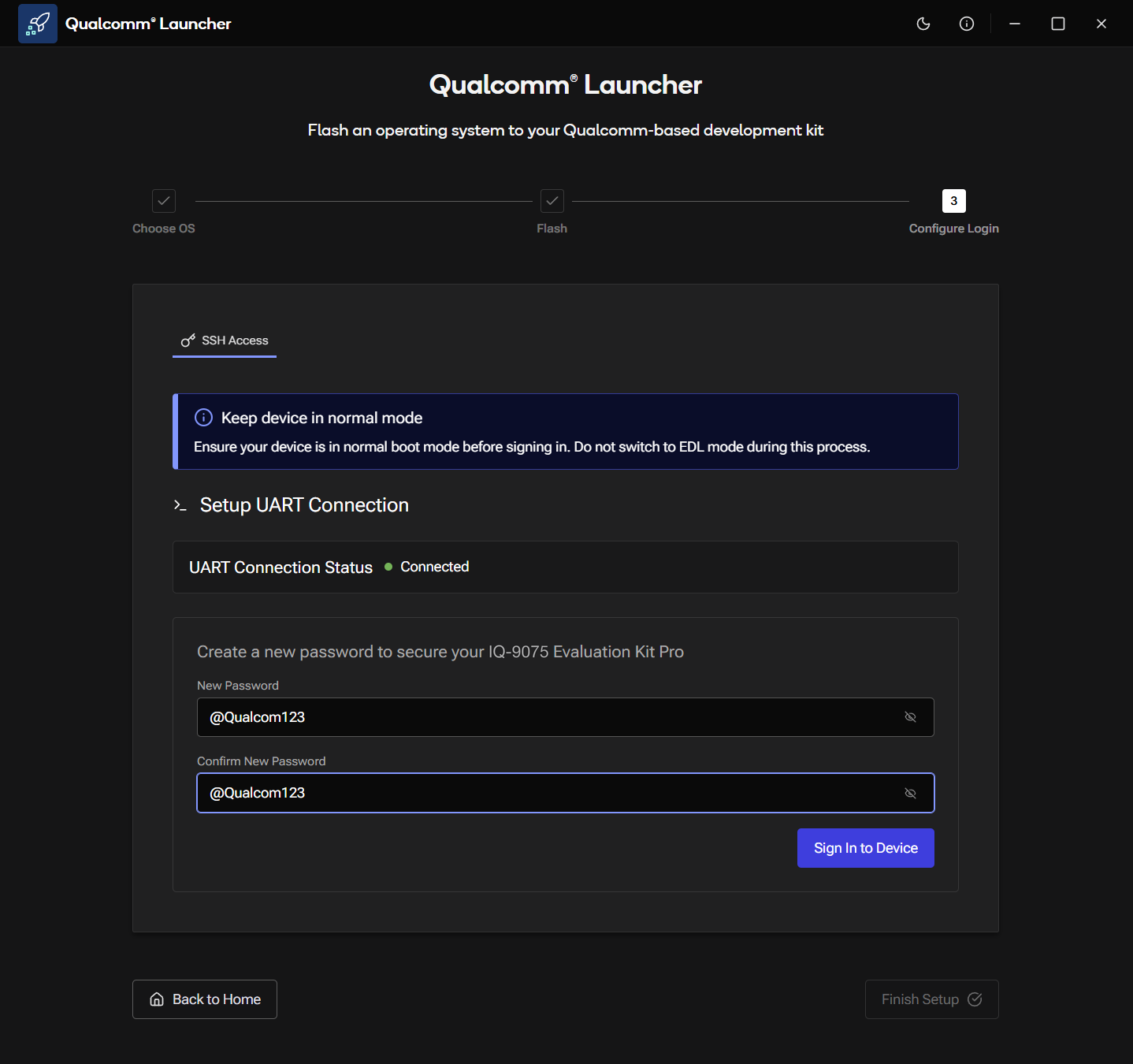Click the large Qualcomm Launcher page title
The height and width of the screenshot is (1064, 1133).
click(x=566, y=84)
